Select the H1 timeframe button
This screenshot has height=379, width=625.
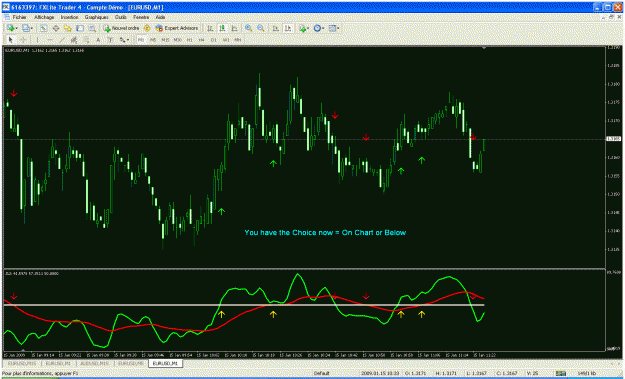[190, 40]
